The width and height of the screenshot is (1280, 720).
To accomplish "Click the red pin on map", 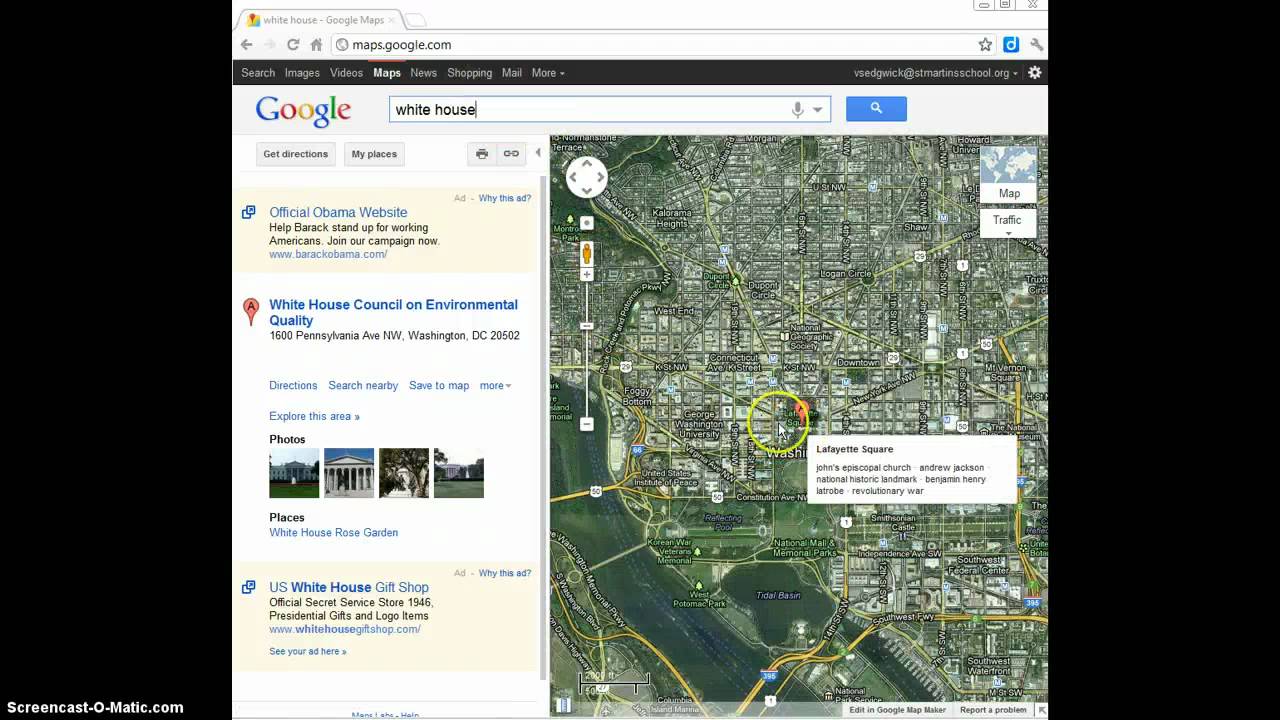I will click(801, 410).
